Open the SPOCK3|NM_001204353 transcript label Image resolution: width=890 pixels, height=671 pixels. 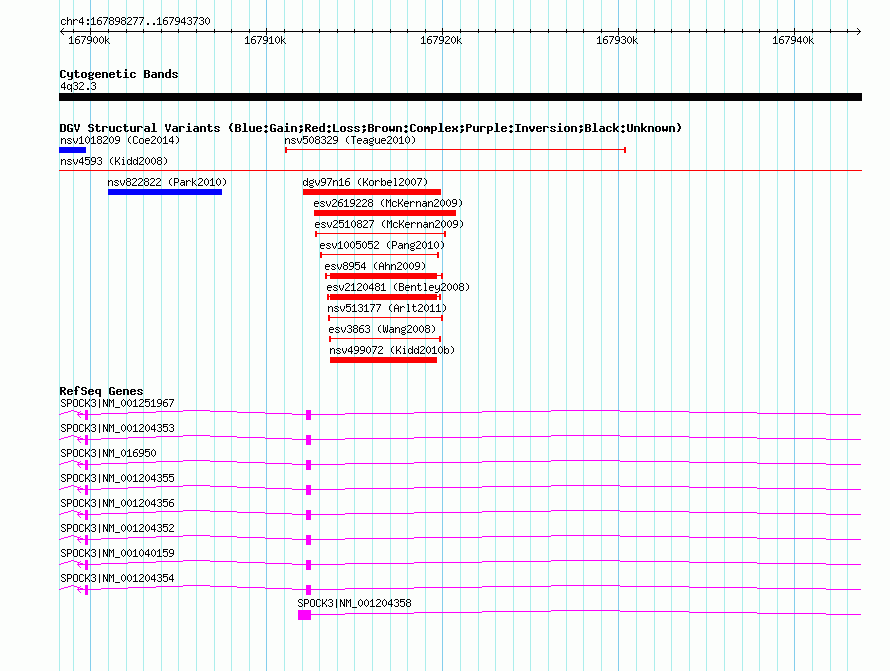(117, 428)
